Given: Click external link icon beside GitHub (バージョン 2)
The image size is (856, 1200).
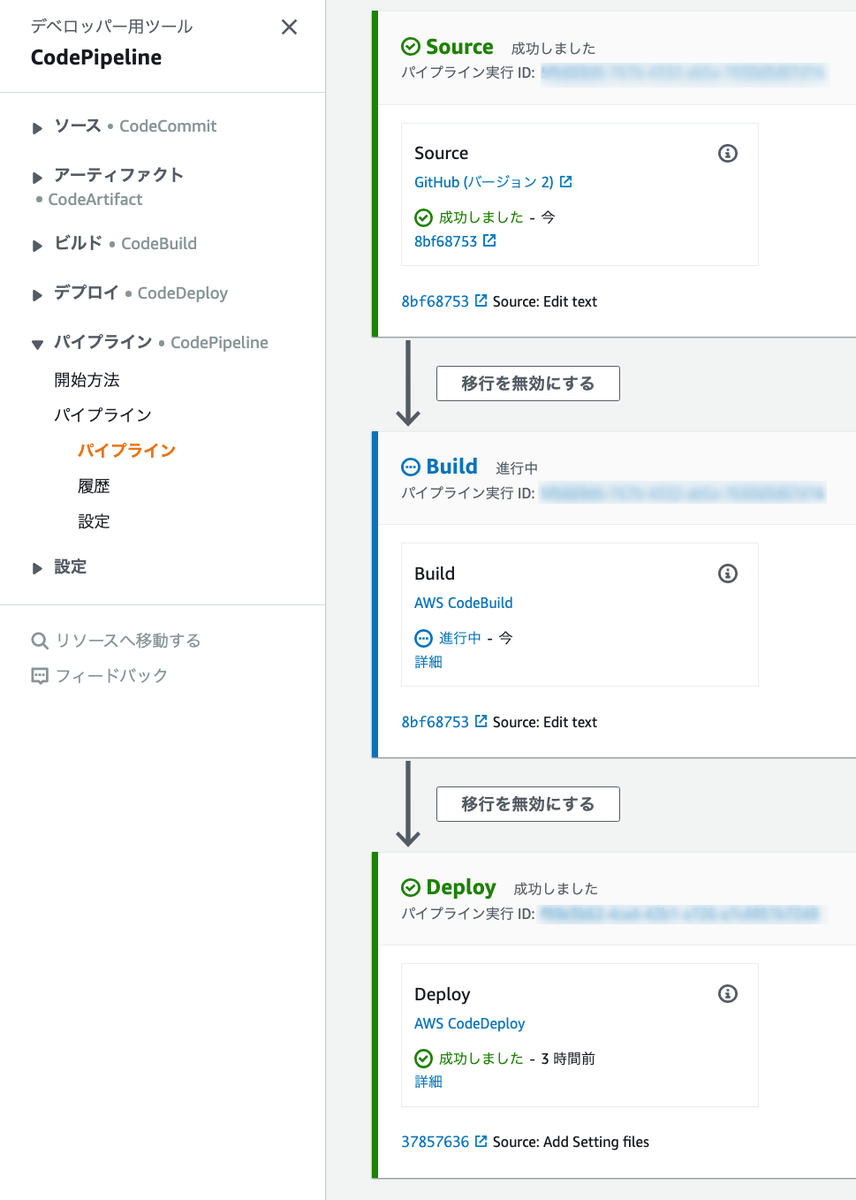Looking at the screenshot, I should (x=566, y=182).
